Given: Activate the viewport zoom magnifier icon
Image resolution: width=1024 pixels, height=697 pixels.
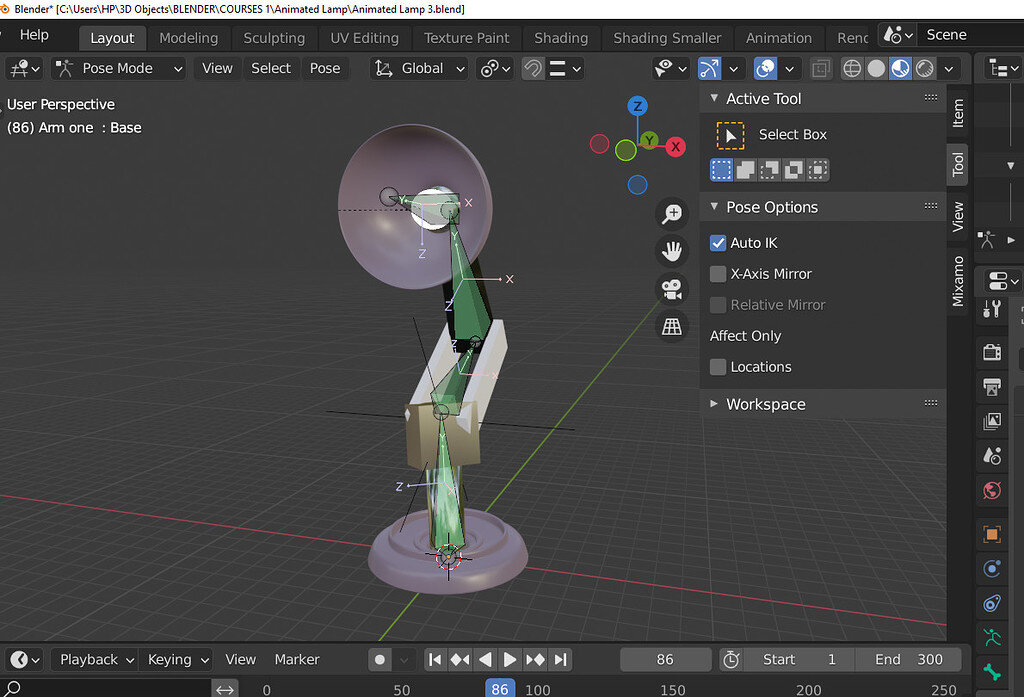Looking at the screenshot, I should tap(672, 213).
